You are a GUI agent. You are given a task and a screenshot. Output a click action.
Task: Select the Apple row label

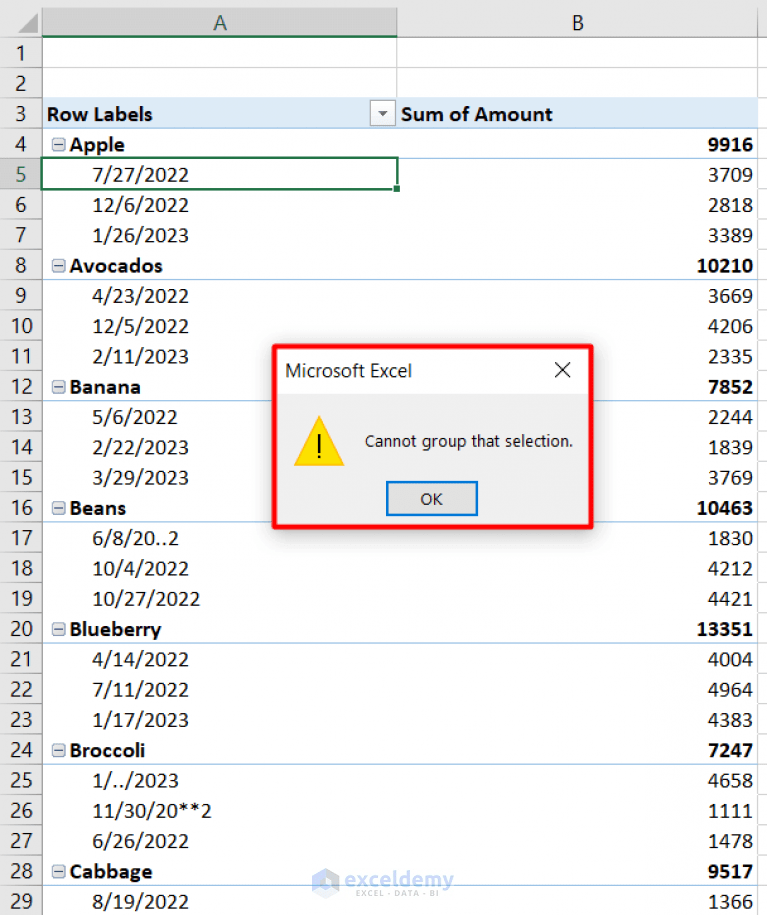(x=219, y=144)
